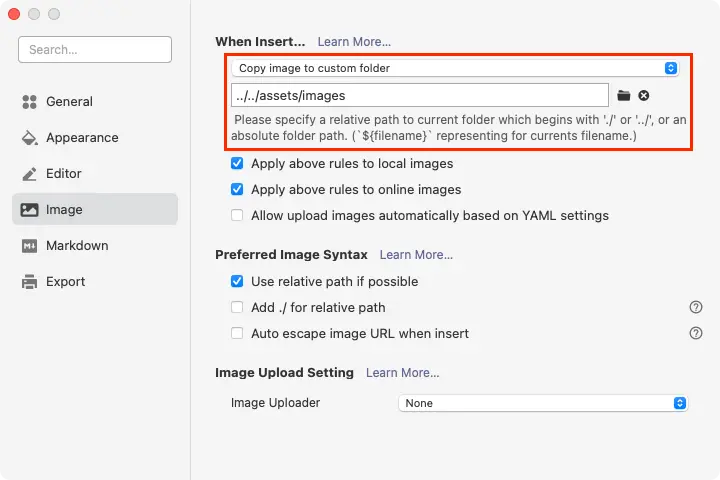Enable Auto escape image URL when insert
This screenshot has height=480, width=720.
pos(237,333)
